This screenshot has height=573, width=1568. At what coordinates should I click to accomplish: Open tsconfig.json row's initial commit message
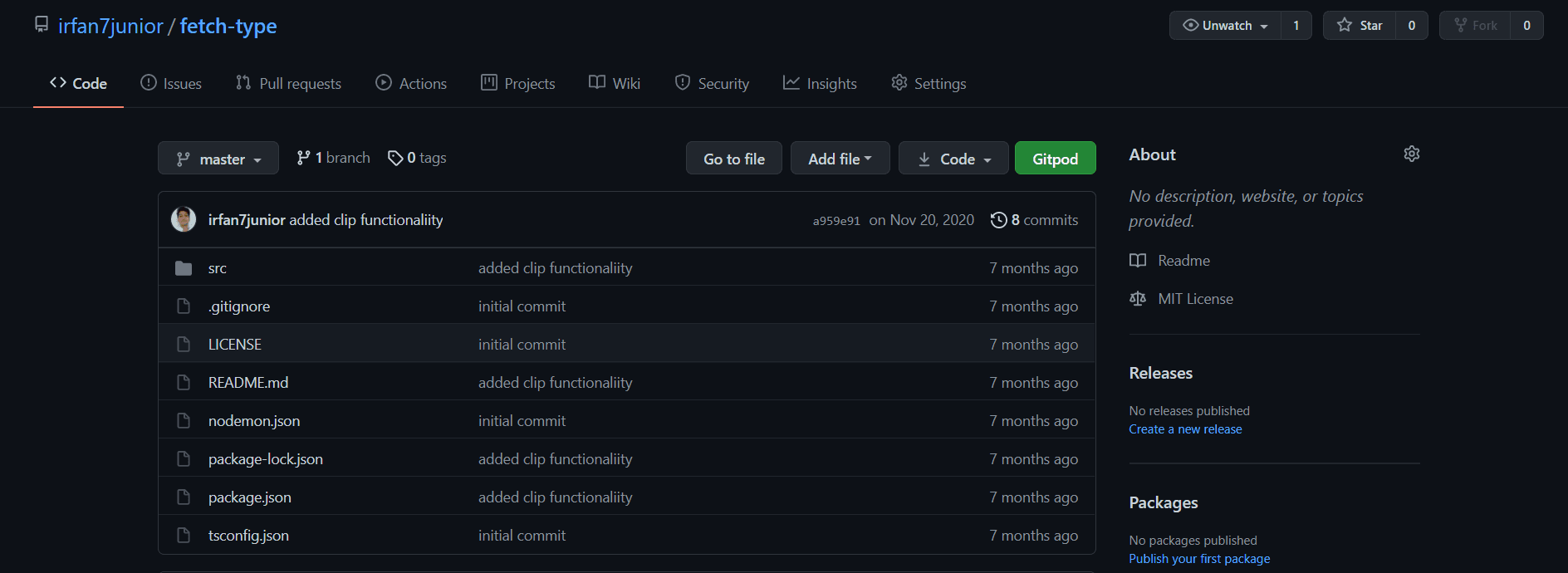tap(522, 536)
